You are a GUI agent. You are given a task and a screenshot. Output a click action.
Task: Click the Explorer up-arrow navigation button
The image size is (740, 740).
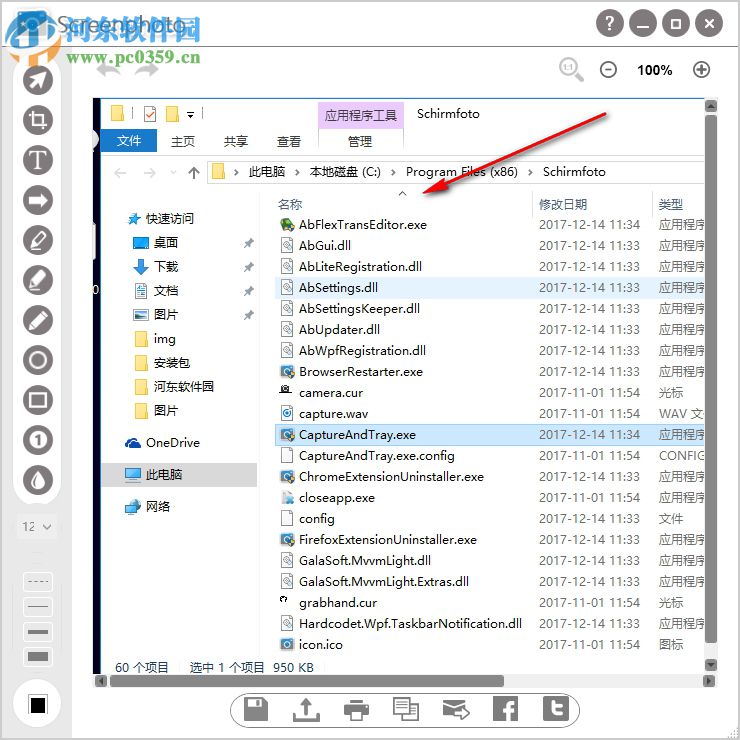click(x=193, y=173)
